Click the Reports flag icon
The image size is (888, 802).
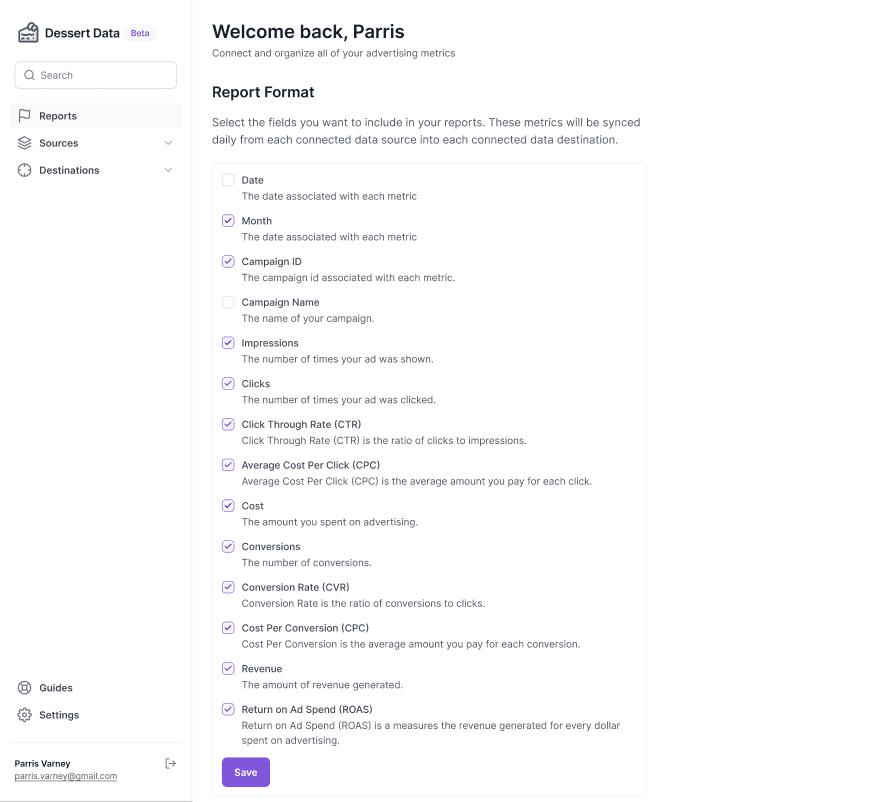point(25,116)
